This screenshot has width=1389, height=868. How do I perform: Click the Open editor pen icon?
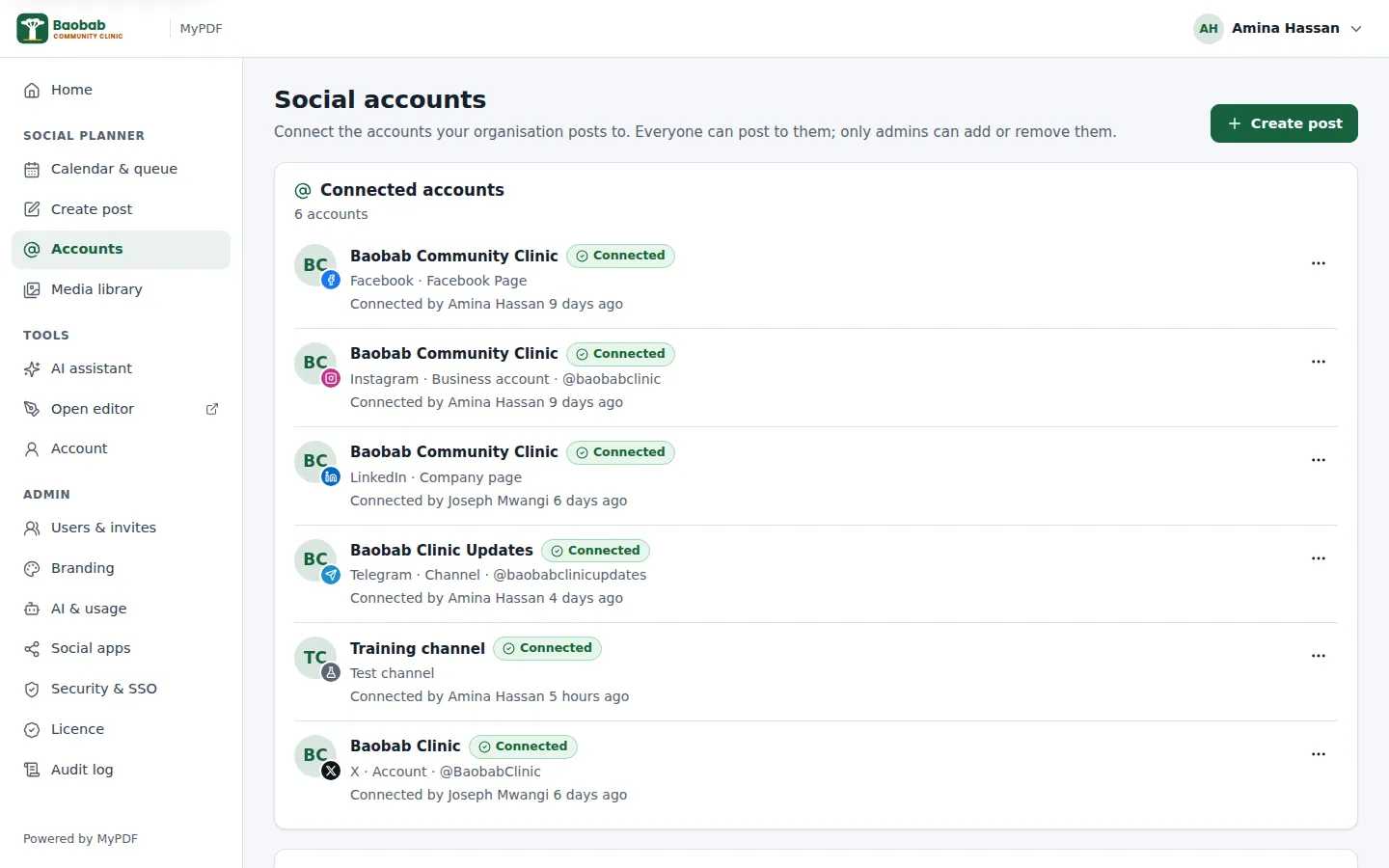click(x=32, y=409)
